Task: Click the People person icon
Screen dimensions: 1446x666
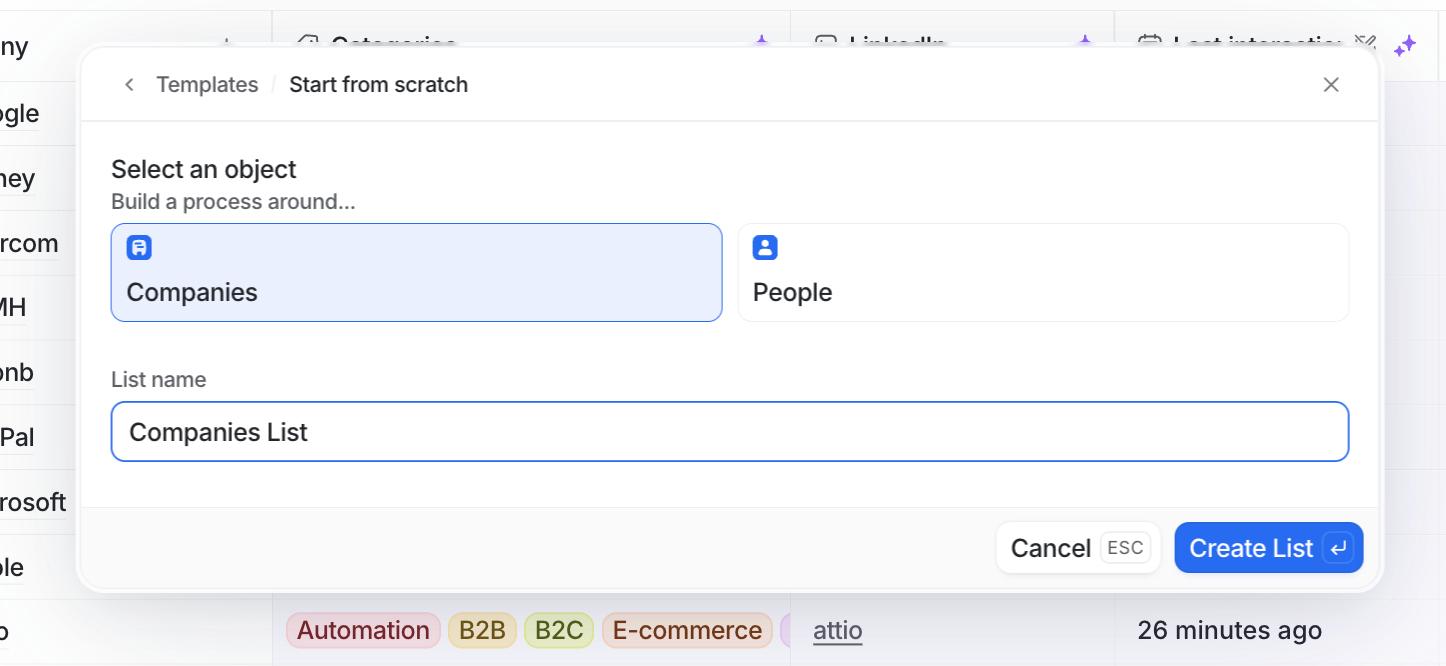Action: [765, 248]
